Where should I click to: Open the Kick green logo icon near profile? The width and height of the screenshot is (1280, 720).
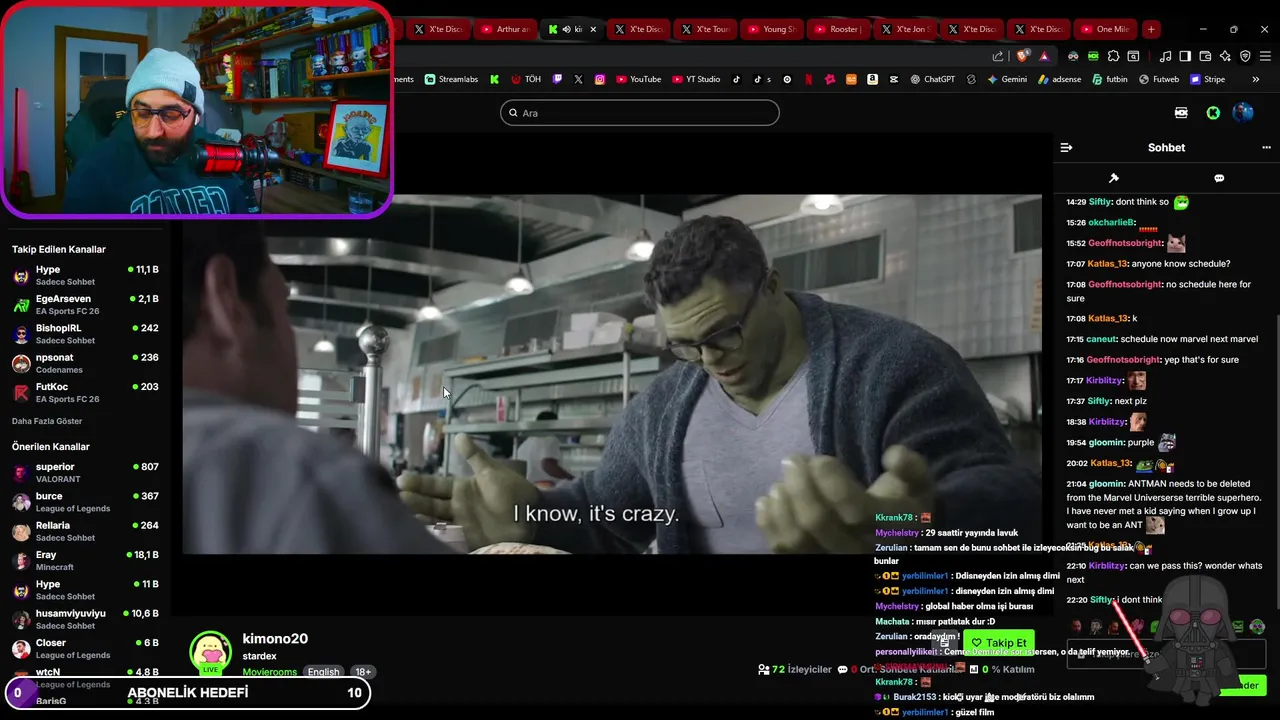[1213, 113]
